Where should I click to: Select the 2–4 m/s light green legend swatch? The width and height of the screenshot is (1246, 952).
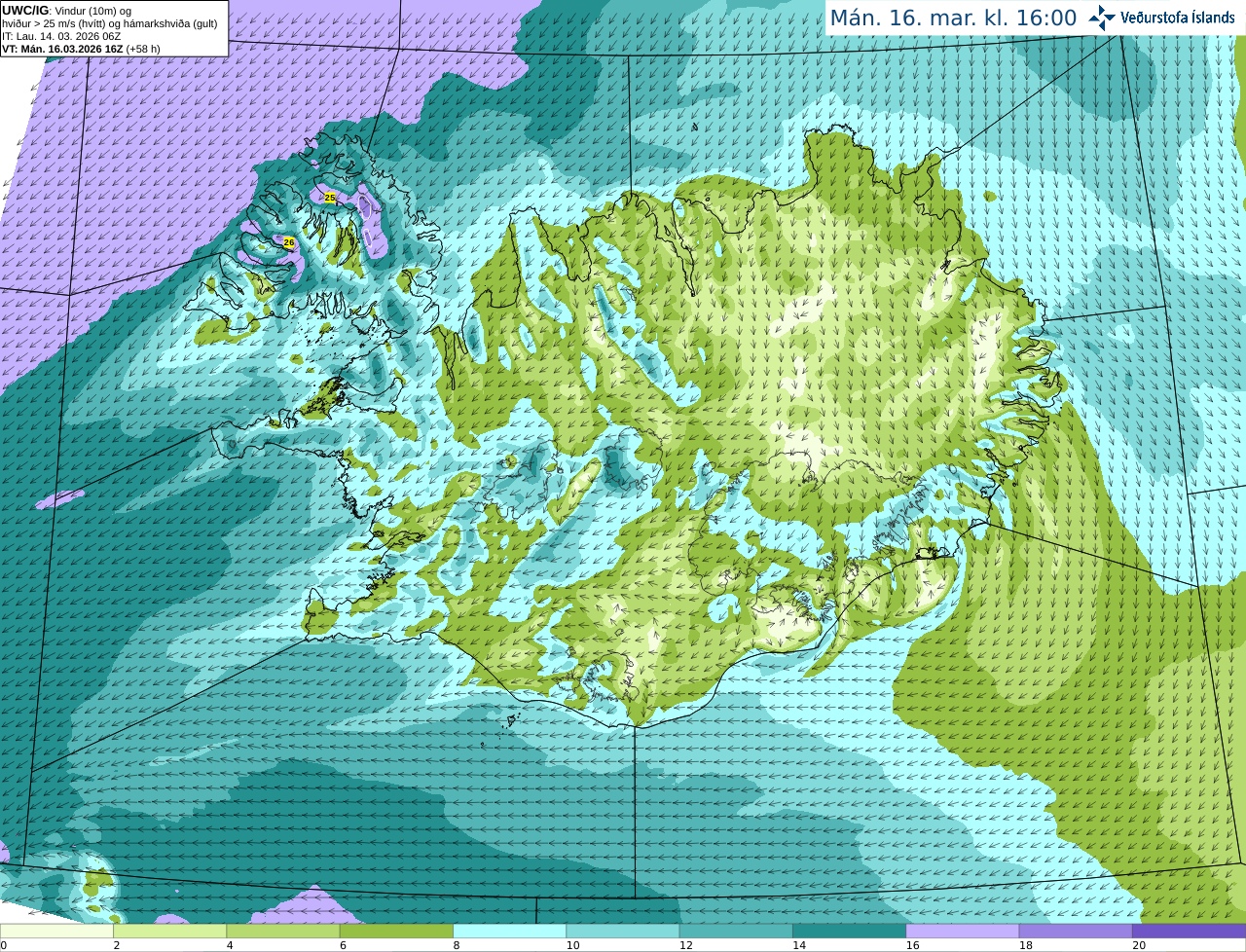[x=171, y=931]
